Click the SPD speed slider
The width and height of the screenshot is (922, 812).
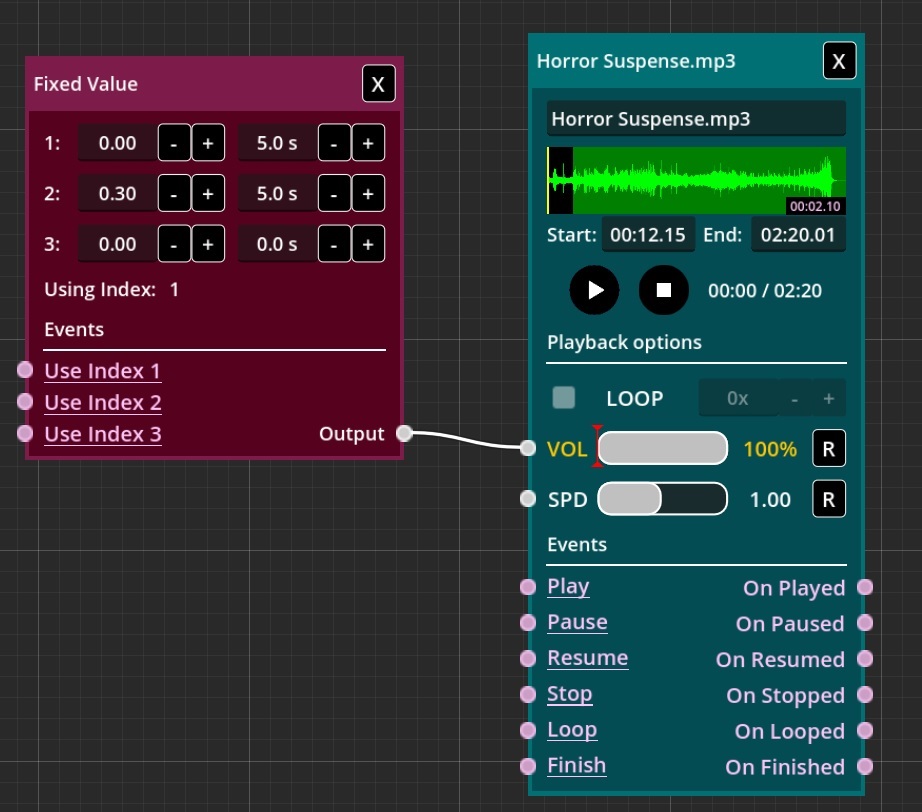pos(662,499)
